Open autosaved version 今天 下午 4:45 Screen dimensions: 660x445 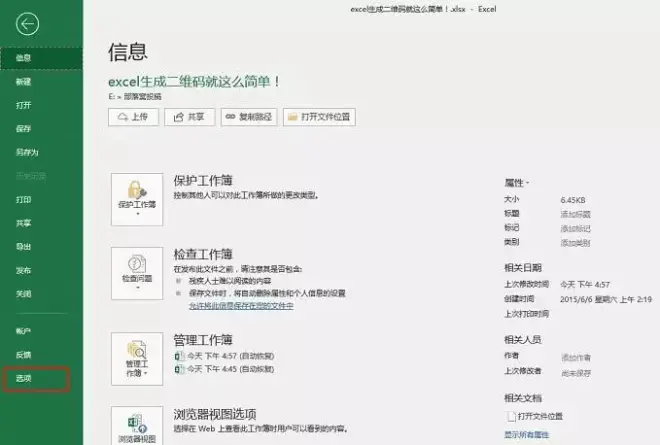224,369
